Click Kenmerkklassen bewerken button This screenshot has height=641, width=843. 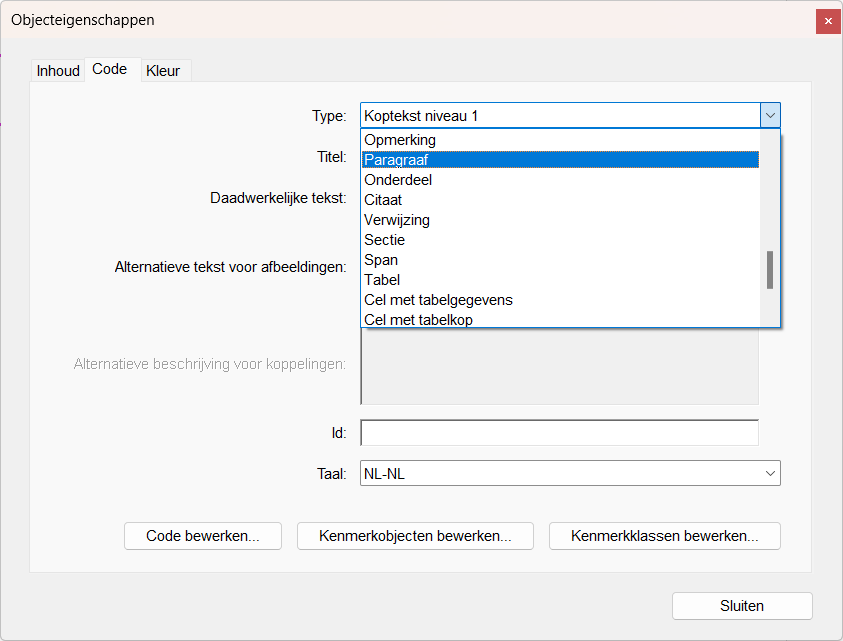(x=665, y=536)
